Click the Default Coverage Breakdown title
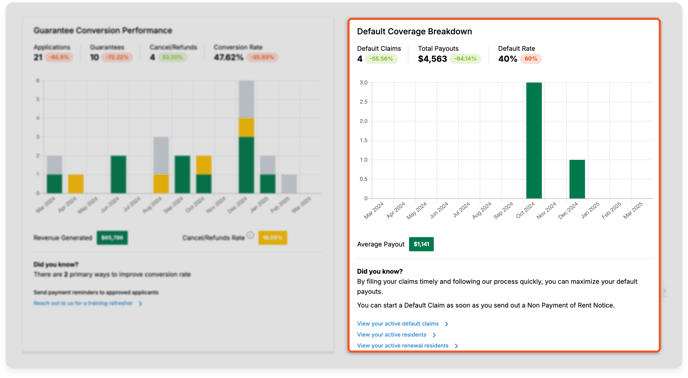Screen dimensions: 688x378 pyautogui.click(x=414, y=32)
